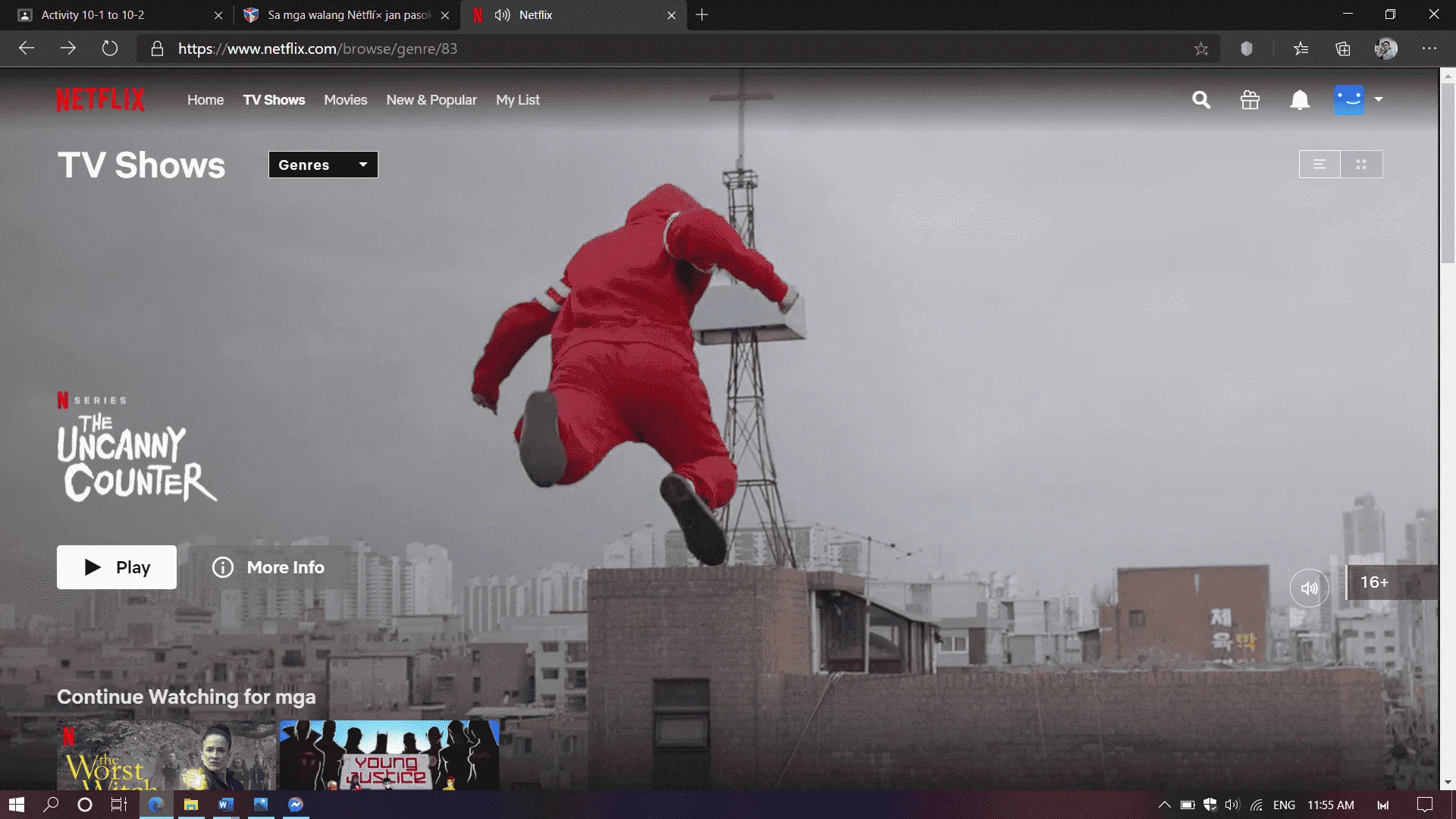This screenshot has width=1456, height=819.
Task: Expand the profile account dropdown arrow
Action: [1379, 99]
